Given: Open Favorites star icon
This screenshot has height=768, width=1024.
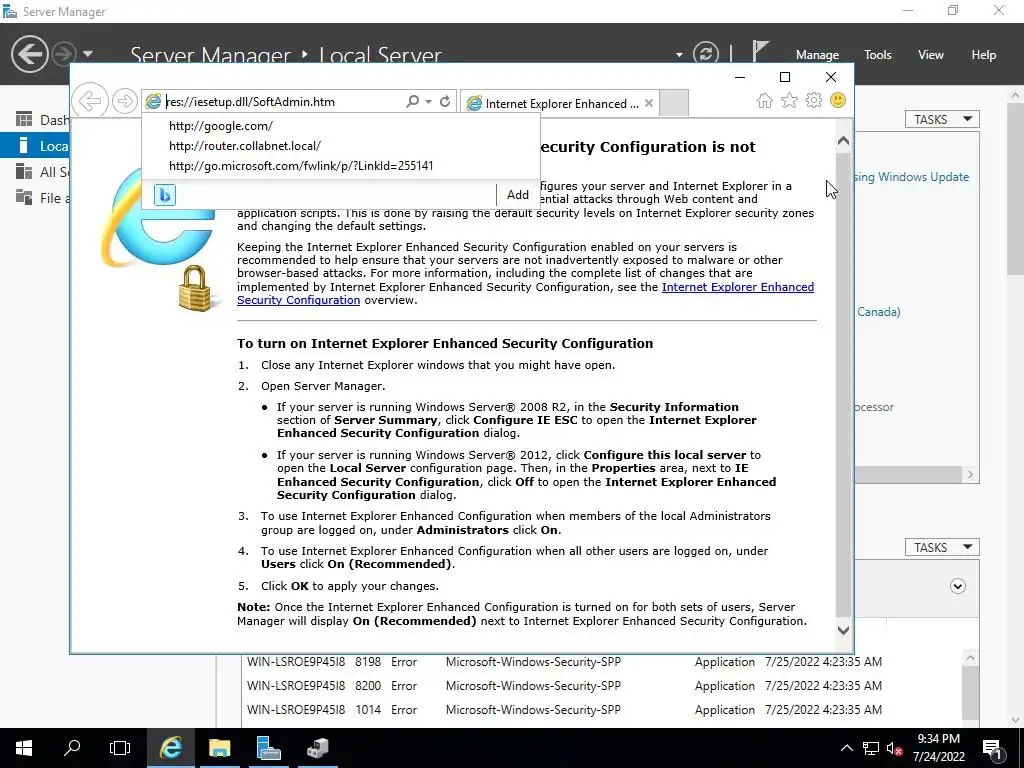Looking at the screenshot, I should (790, 101).
